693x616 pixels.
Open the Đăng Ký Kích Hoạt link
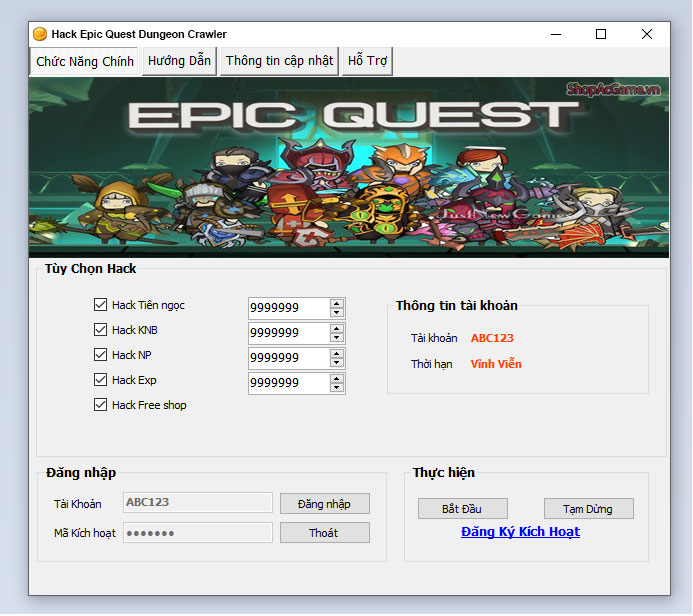pos(520,532)
